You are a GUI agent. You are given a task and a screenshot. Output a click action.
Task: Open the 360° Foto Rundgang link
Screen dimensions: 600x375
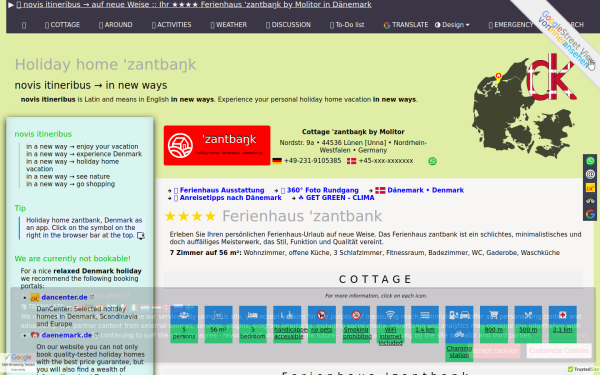[320, 190]
